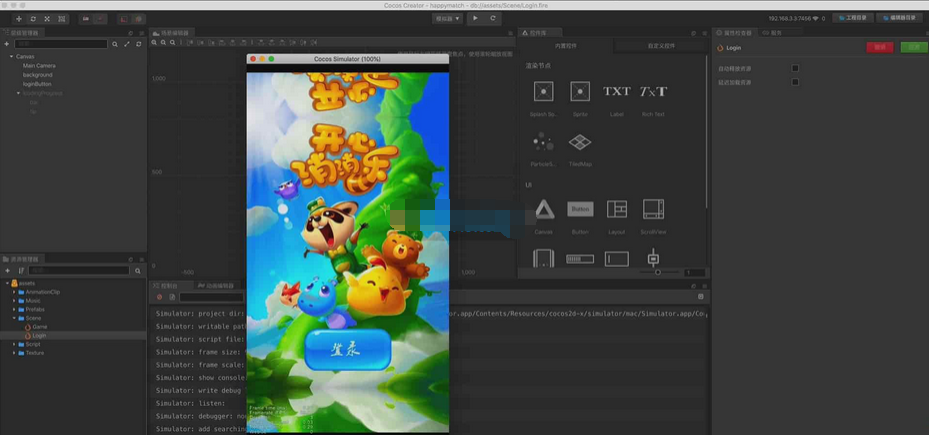Click the green button in the properties panel
929x435 pixels.
tap(912, 47)
